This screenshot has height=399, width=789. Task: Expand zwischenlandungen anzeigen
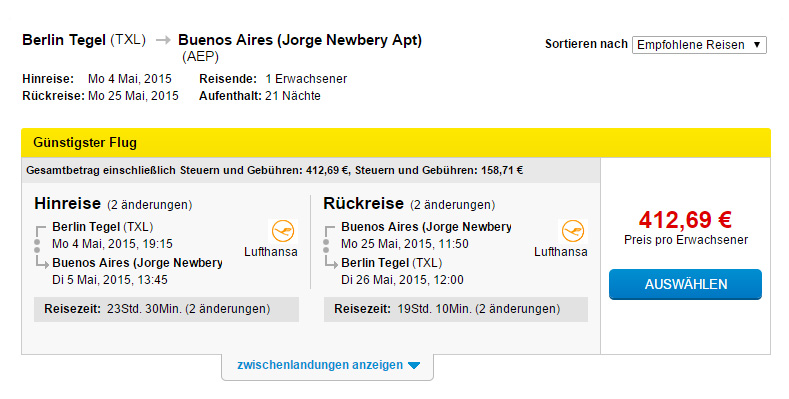(328, 365)
